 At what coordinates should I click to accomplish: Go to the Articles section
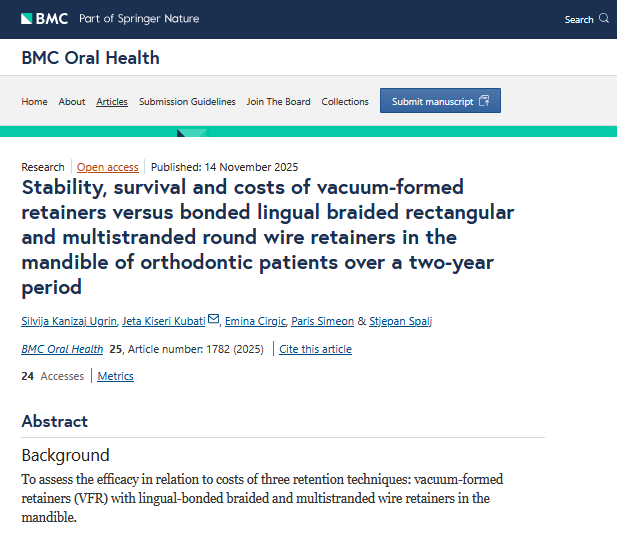[112, 102]
